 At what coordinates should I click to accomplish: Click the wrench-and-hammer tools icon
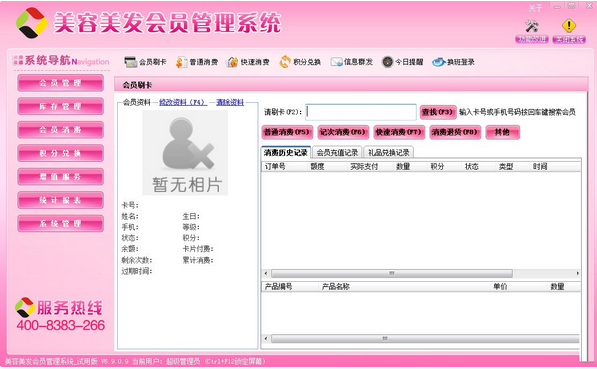pos(532,26)
